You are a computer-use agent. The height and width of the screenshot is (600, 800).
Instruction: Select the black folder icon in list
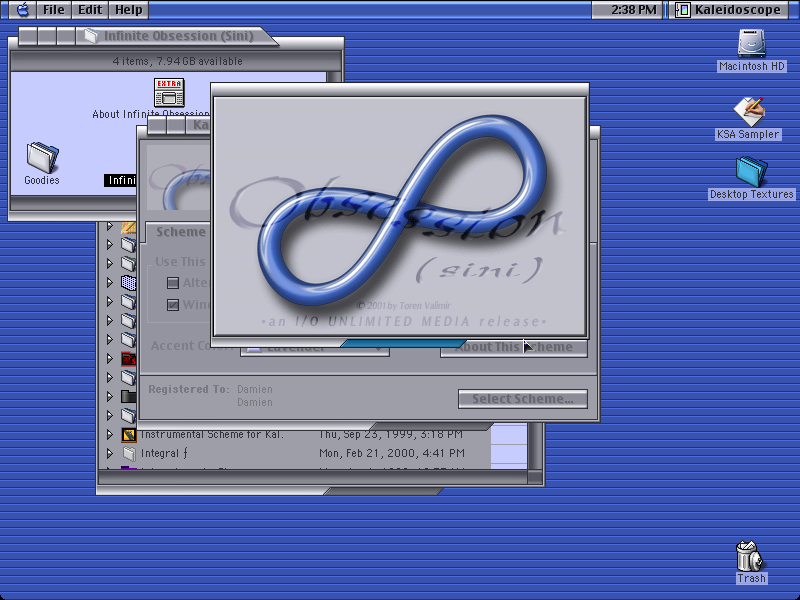[x=129, y=396]
